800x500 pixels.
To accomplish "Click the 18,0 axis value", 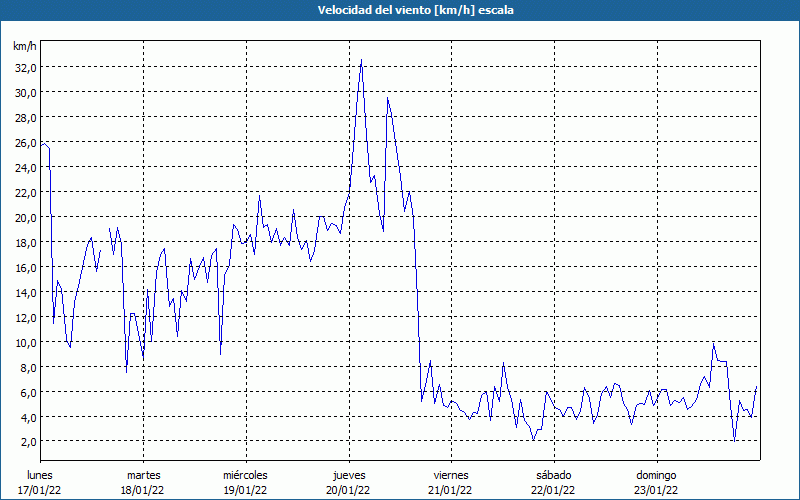I will (26, 242).
